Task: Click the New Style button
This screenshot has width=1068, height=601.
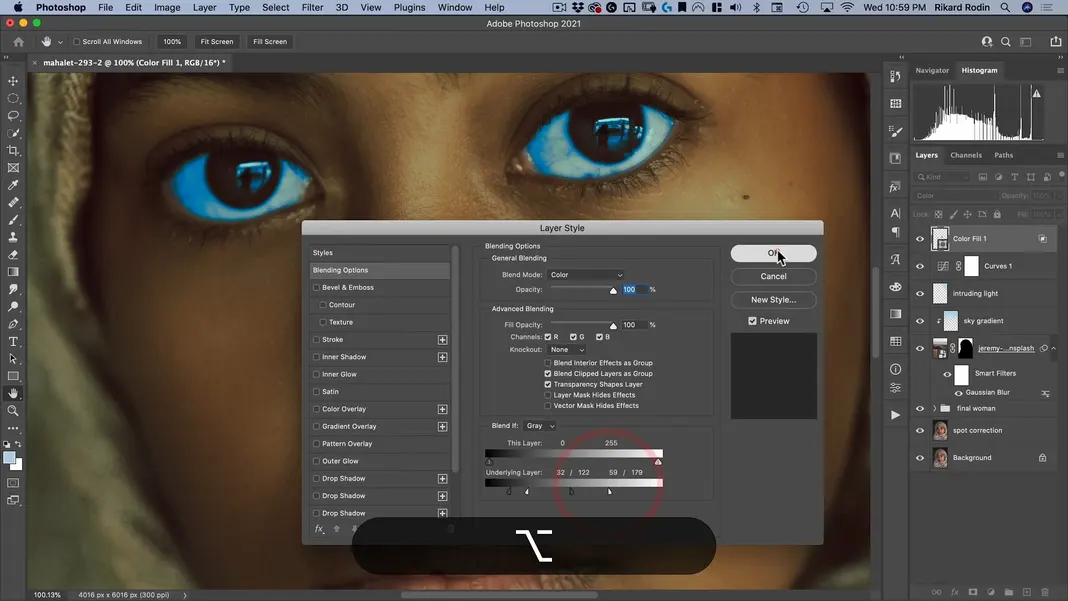Action: pyautogui.click(x=773, y=300)
